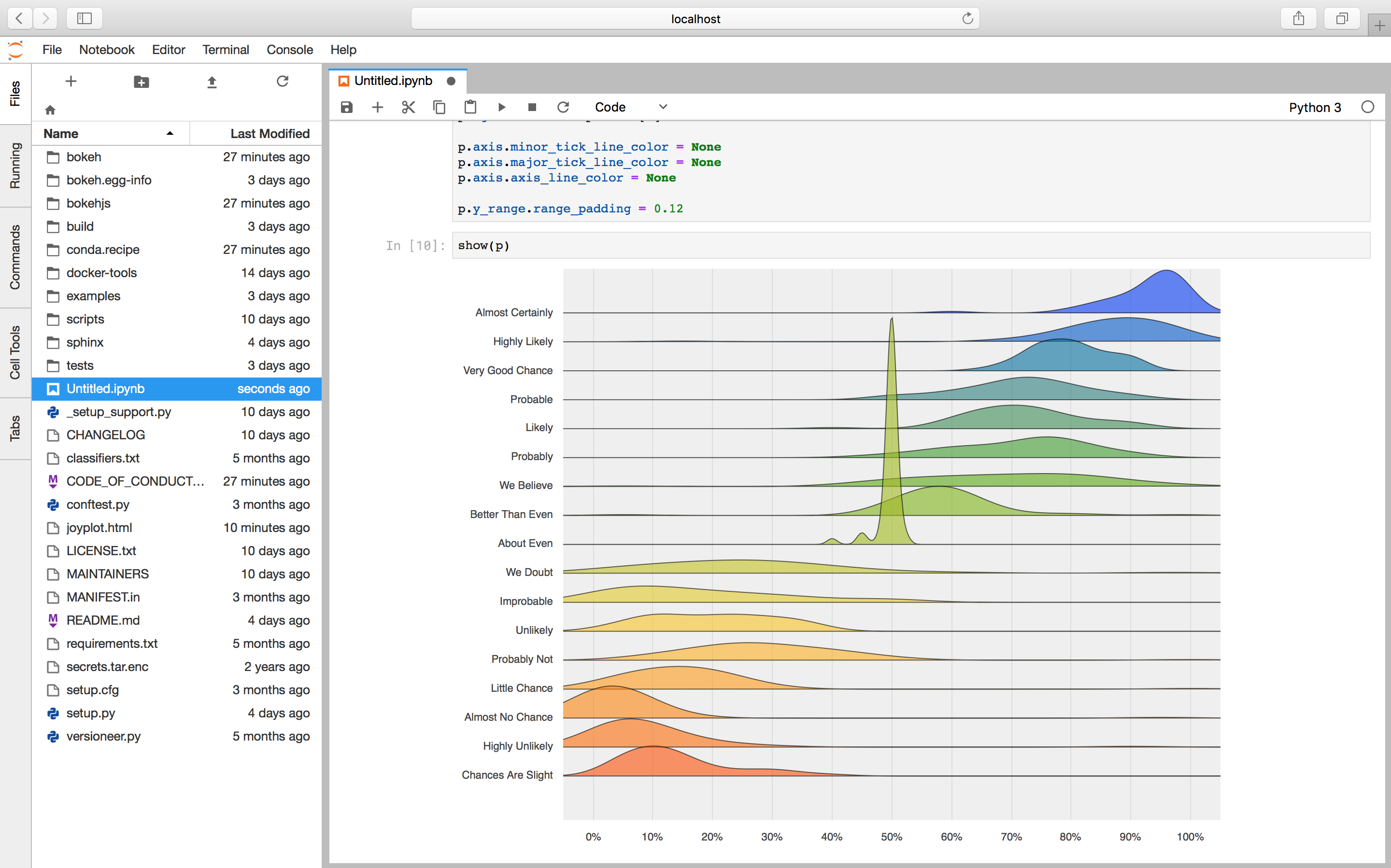
Task: Refresh the file list
Action: 282,82
